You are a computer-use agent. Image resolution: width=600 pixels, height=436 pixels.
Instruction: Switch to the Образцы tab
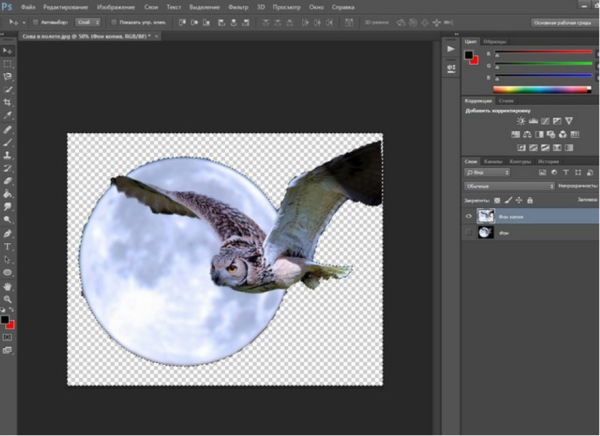coord(494,41)
